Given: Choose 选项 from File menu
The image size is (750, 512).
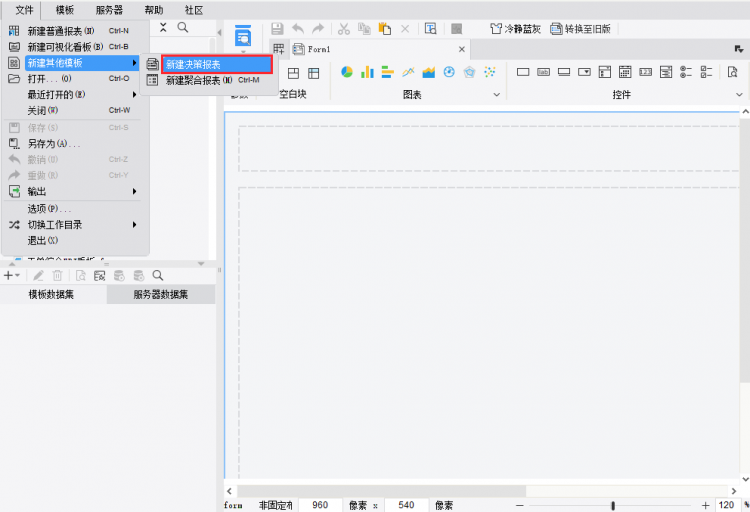Looking at the screenshot, I should (72, 209).
